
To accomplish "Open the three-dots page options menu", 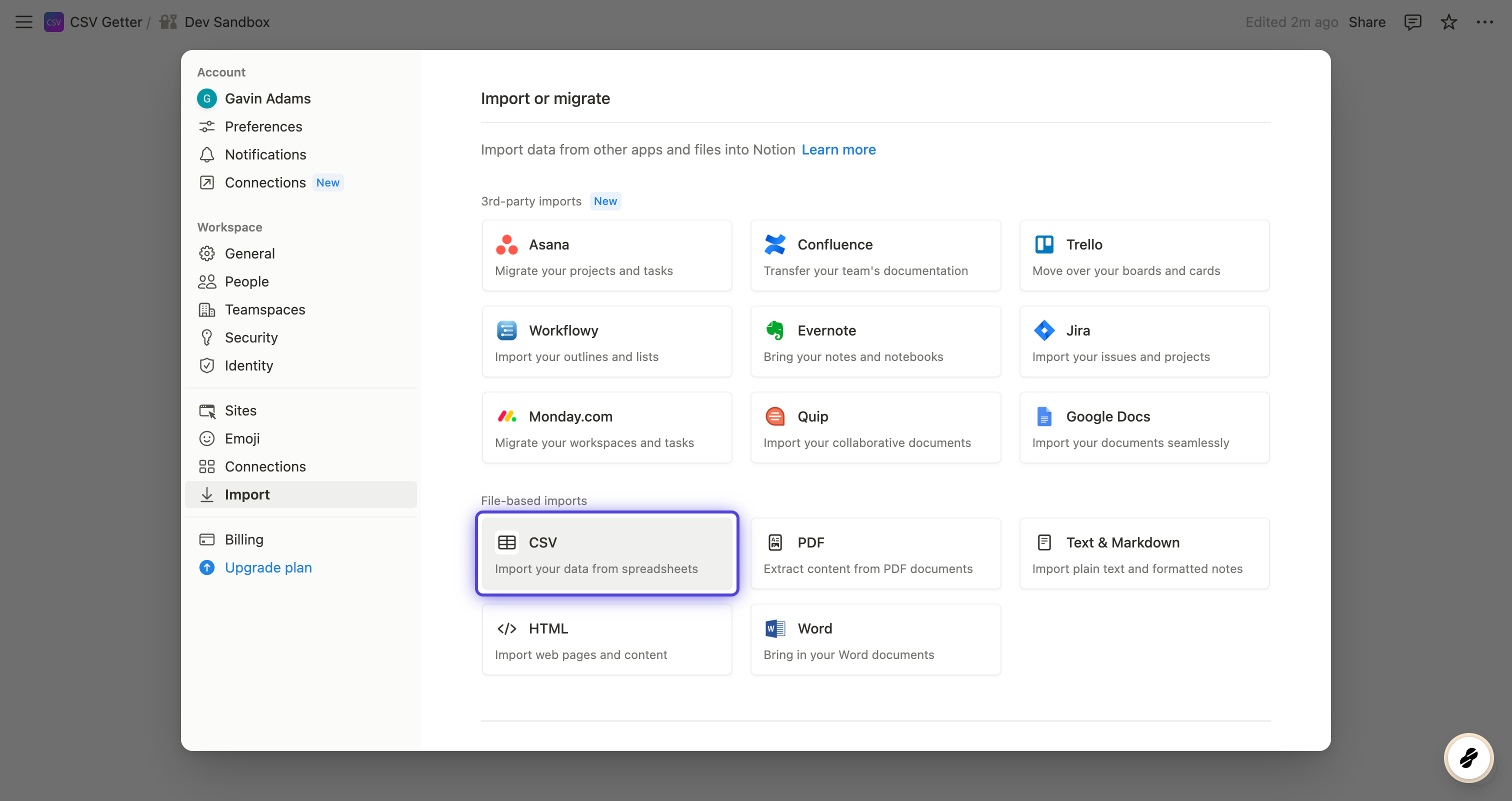I will tap(1485, 22).
